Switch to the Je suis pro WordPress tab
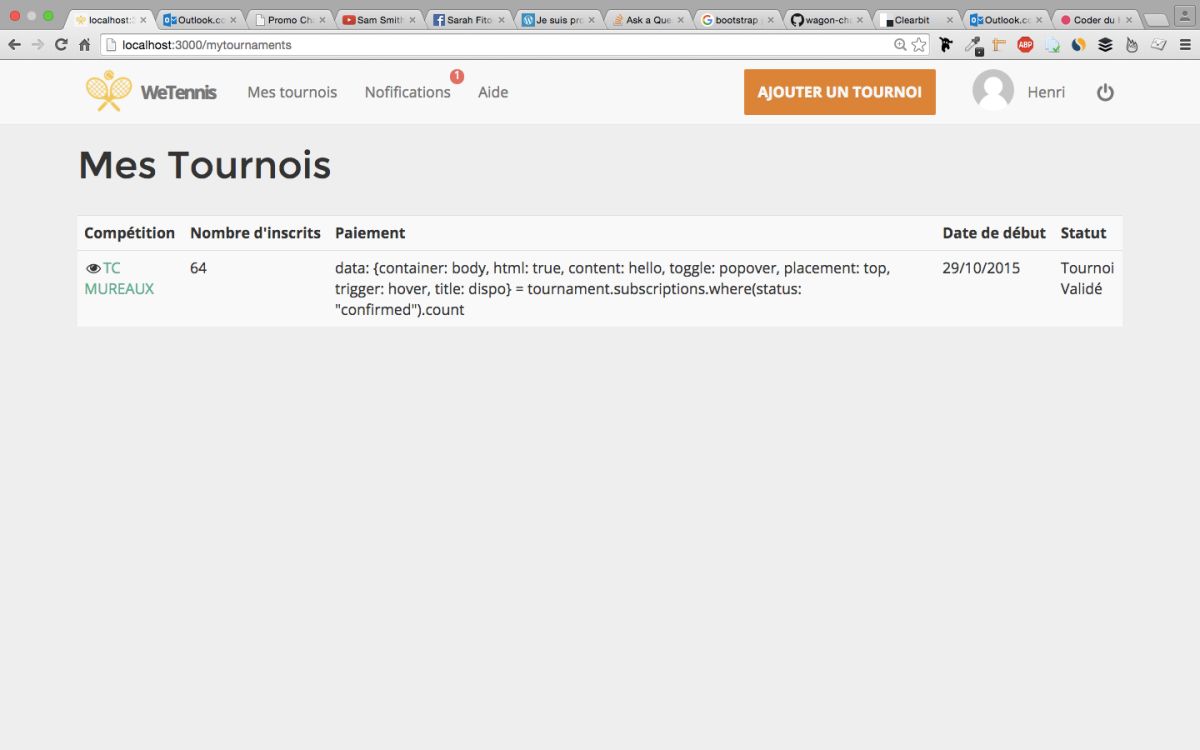The height and width of the screenshot is (750, 1200). (x=558, y=19)
